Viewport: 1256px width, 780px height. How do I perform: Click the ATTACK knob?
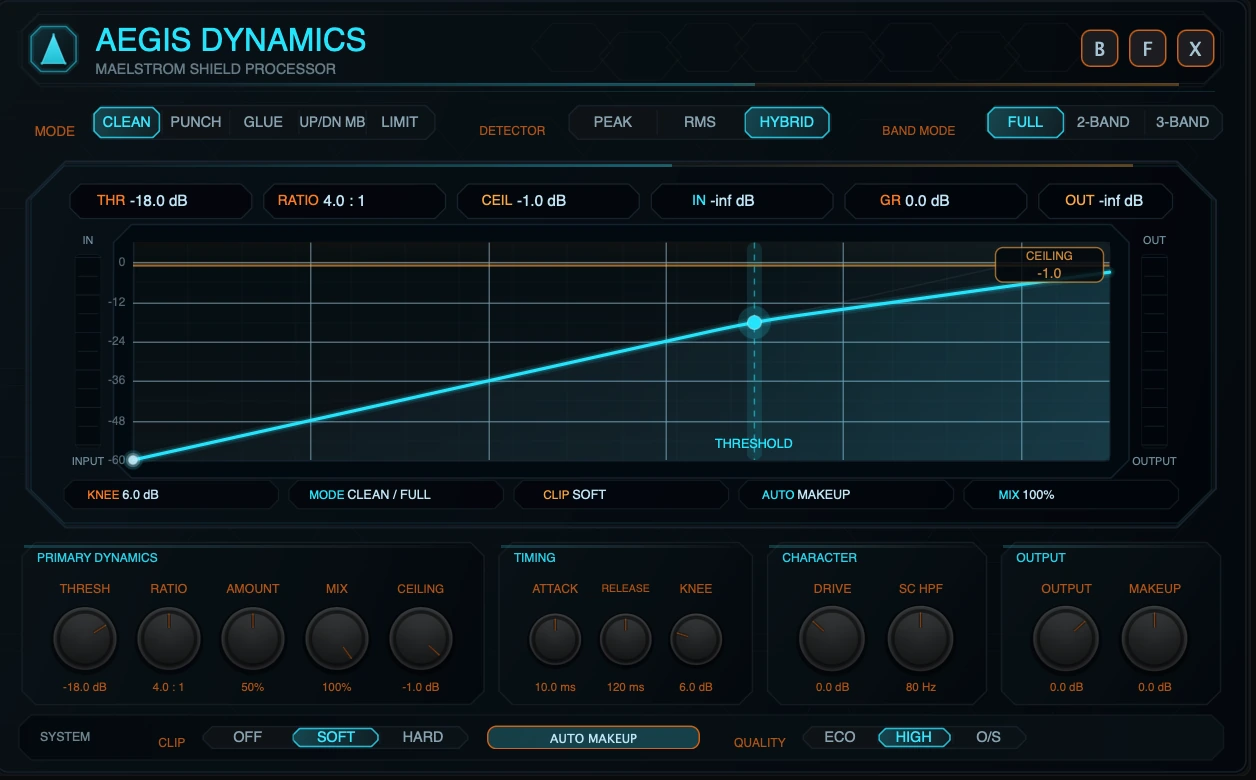pos(555,640)
